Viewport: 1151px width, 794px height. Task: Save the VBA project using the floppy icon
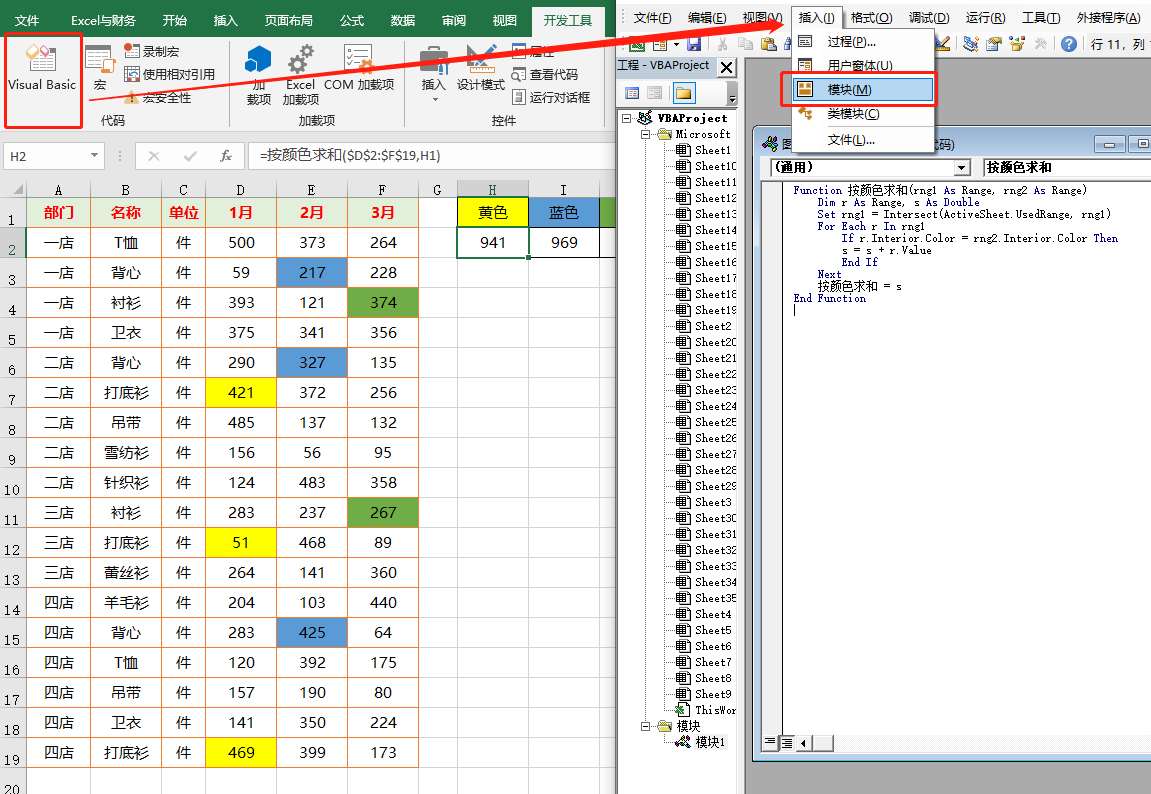[x=694, y=45]
